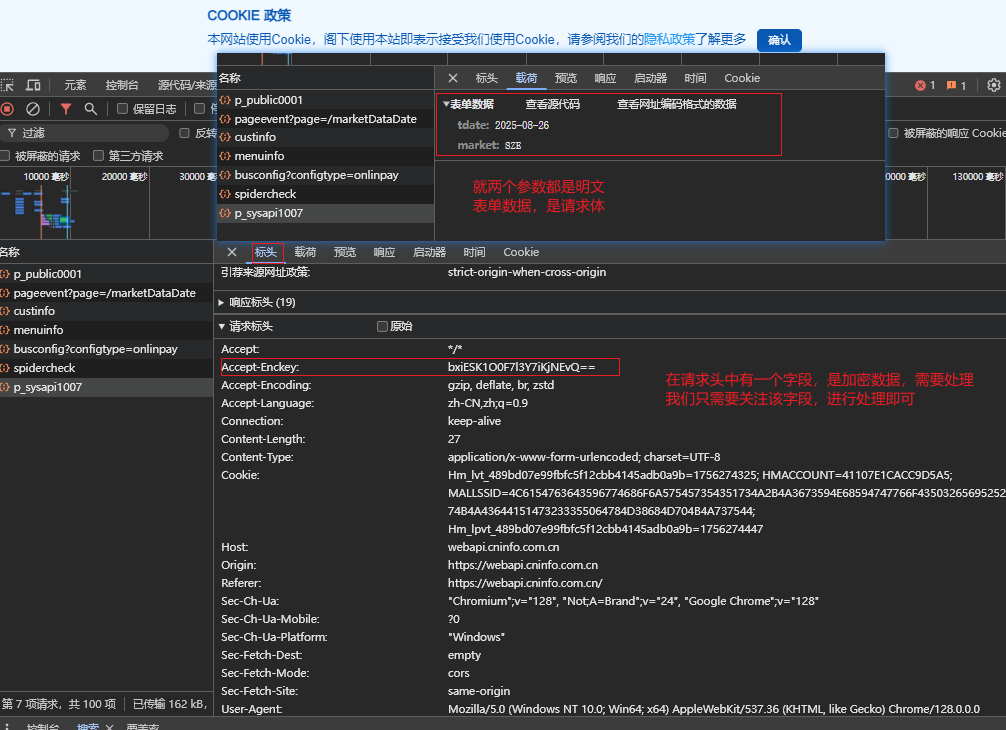The width and height of the screenshot is (1006, 730).
Task: Select p_sysapi1007 in overlay request list
Action: pos(326,213)
